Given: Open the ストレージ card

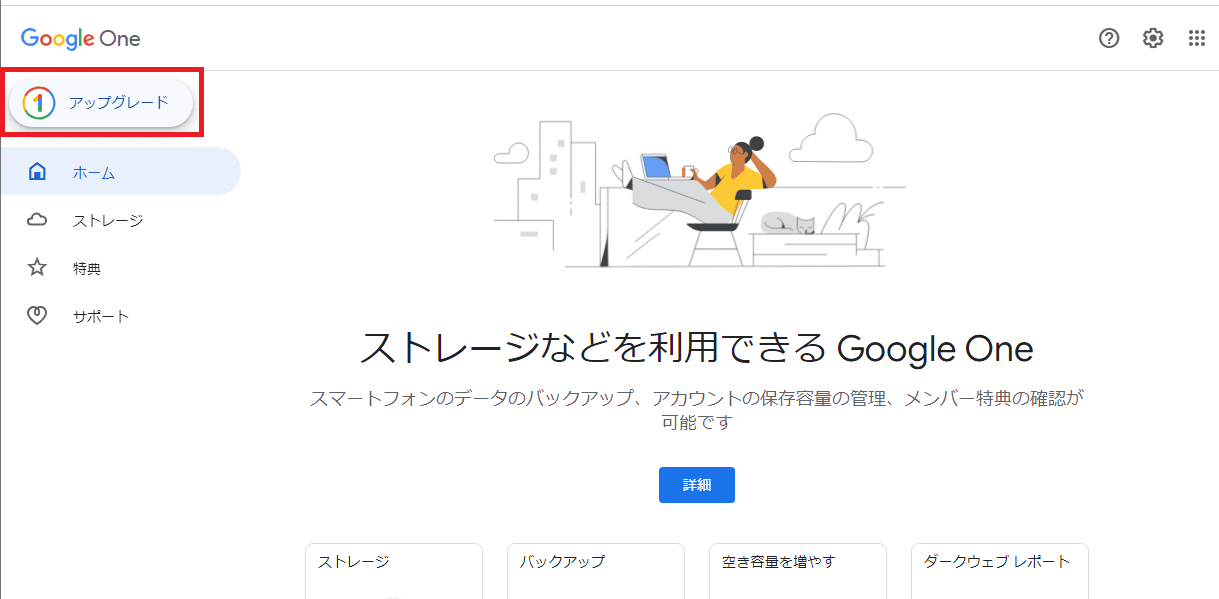Looking at the screenshot, I should (394, 571).
